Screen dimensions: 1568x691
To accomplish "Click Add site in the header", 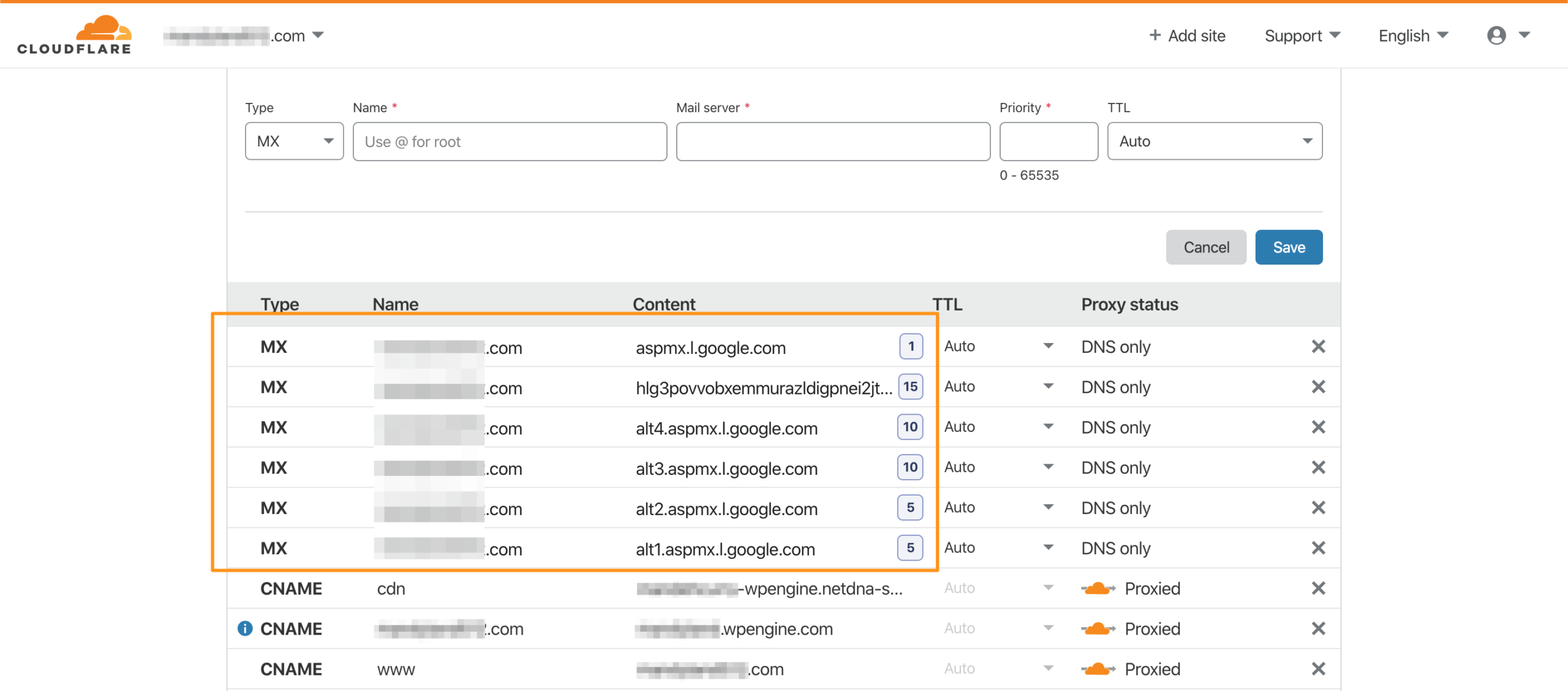I will point(1187,36).
